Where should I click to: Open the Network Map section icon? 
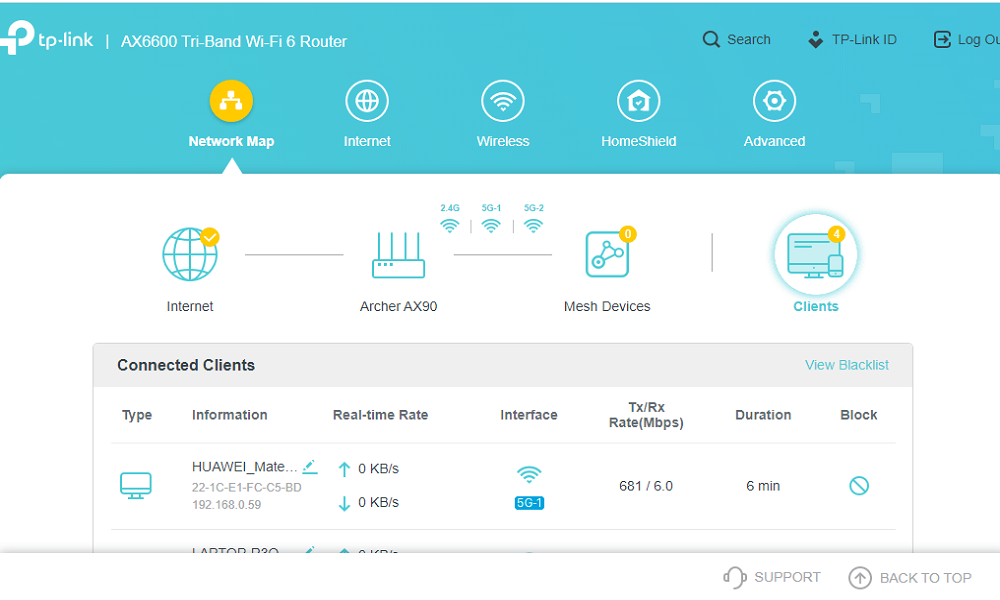coord(231,101)
